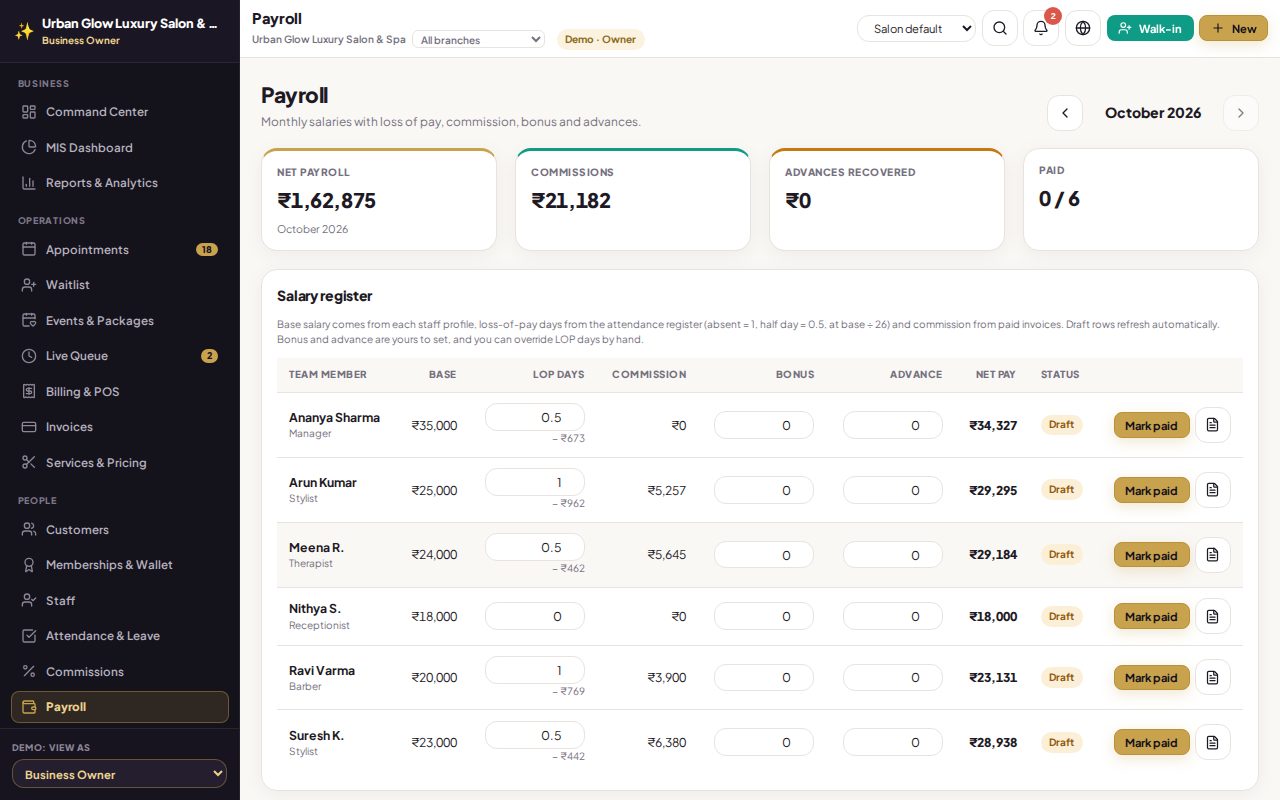The height and width of the screenshot is (800, 1280).
Task: Open payslip document icon for Ananya Sharma
Action: point(1213,425)
